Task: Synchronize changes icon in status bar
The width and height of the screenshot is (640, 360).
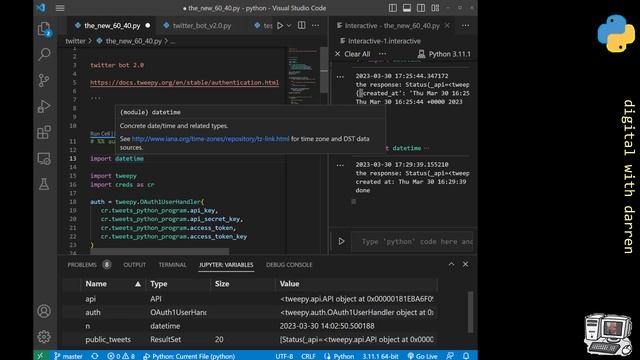Action: (x=95, y=356)
